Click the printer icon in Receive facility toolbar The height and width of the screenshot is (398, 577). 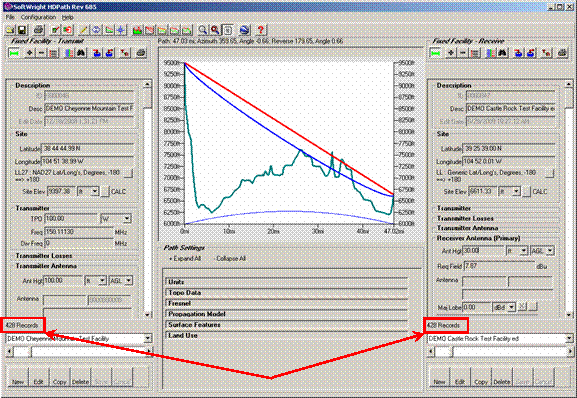[x=562, y=53]
